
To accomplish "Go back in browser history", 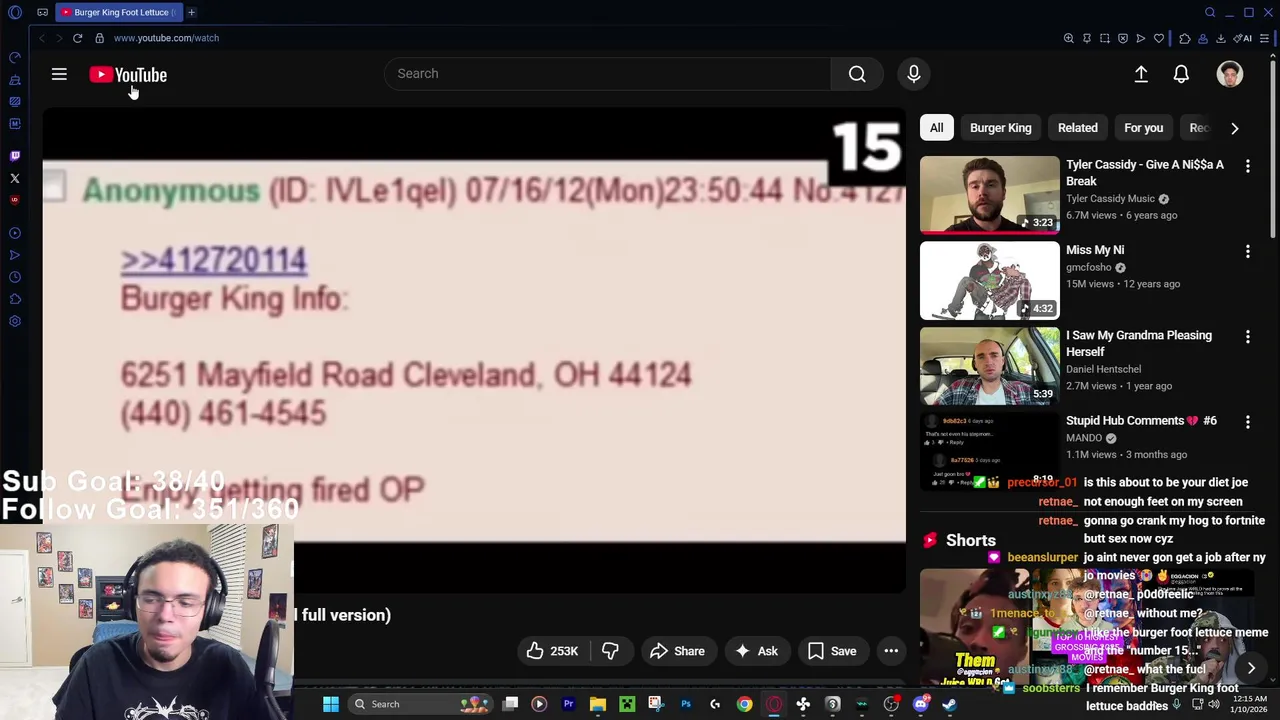I will pyautogui.click(x=41, y=38).
